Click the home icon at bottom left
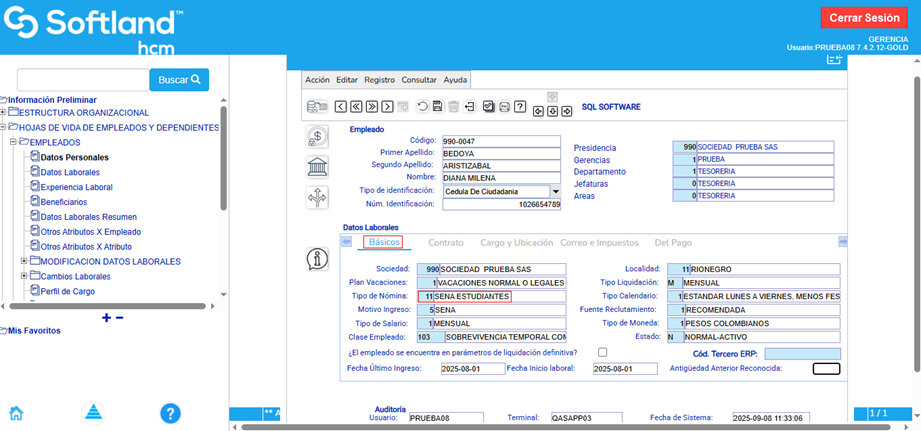This screenshot has width=921, height=431. coord(16,413)
